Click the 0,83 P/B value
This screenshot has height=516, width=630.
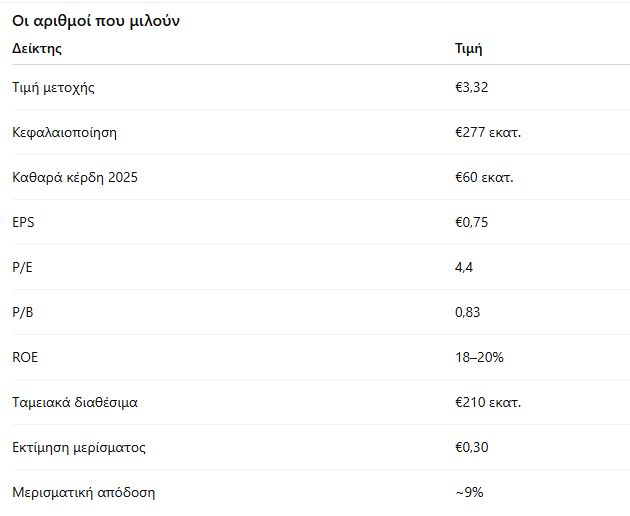[468, 312]
